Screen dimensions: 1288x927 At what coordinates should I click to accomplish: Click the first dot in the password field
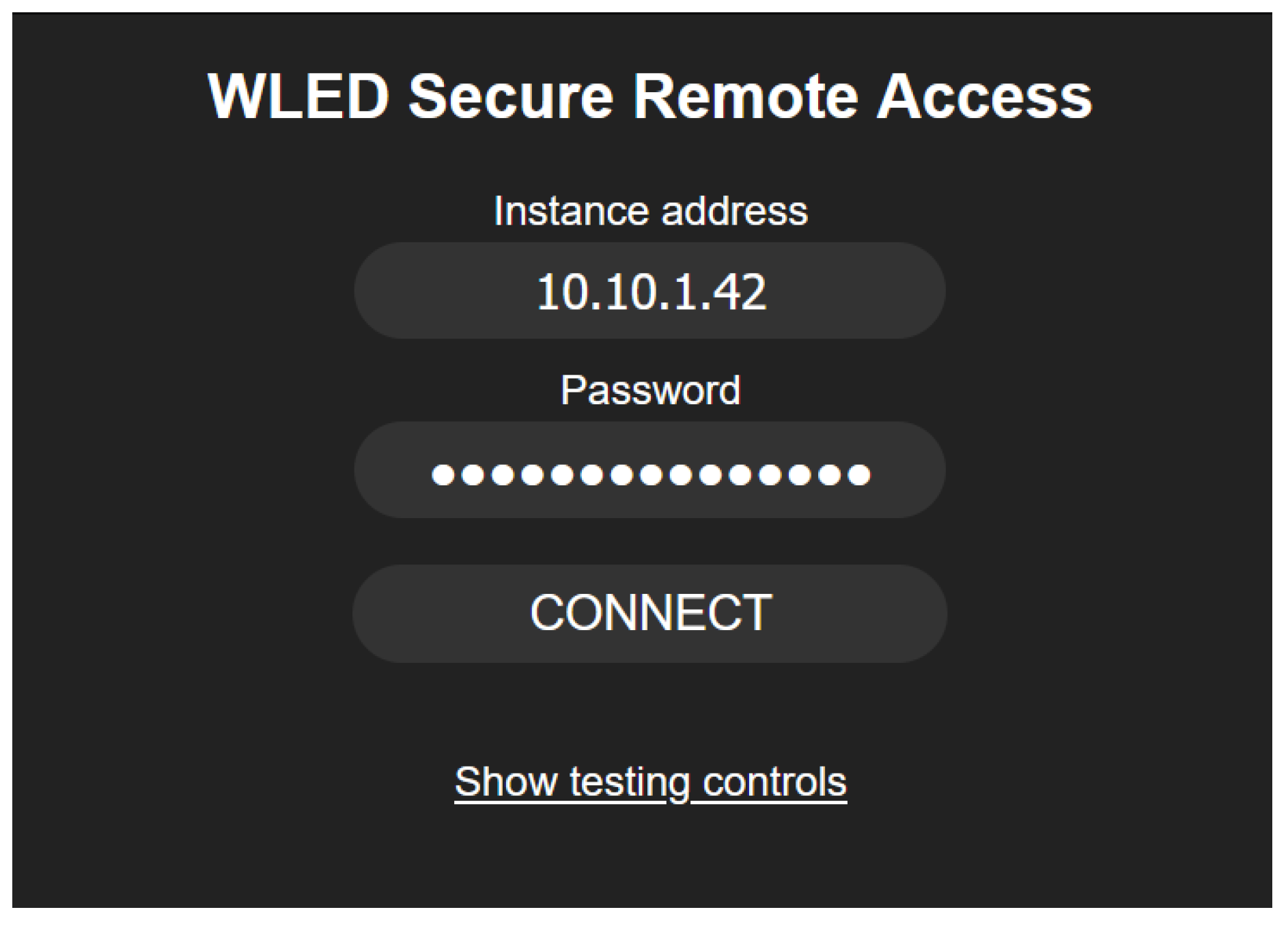(443, 474)
